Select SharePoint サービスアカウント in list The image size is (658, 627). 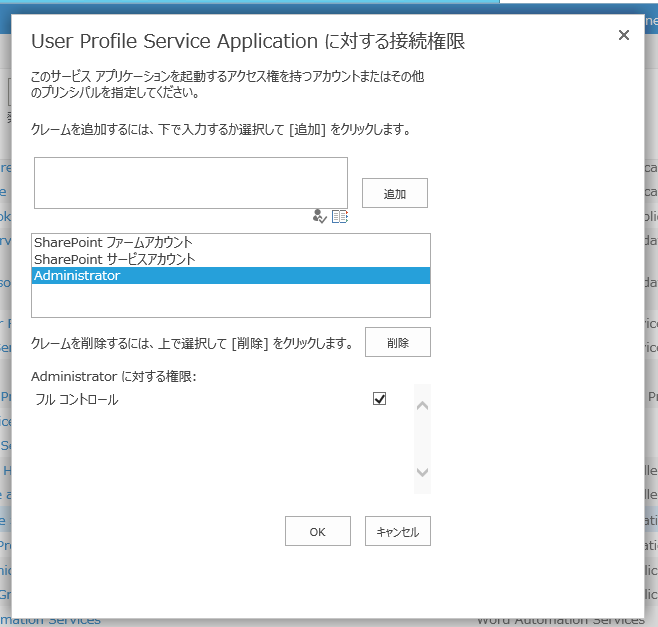point(231,259)
